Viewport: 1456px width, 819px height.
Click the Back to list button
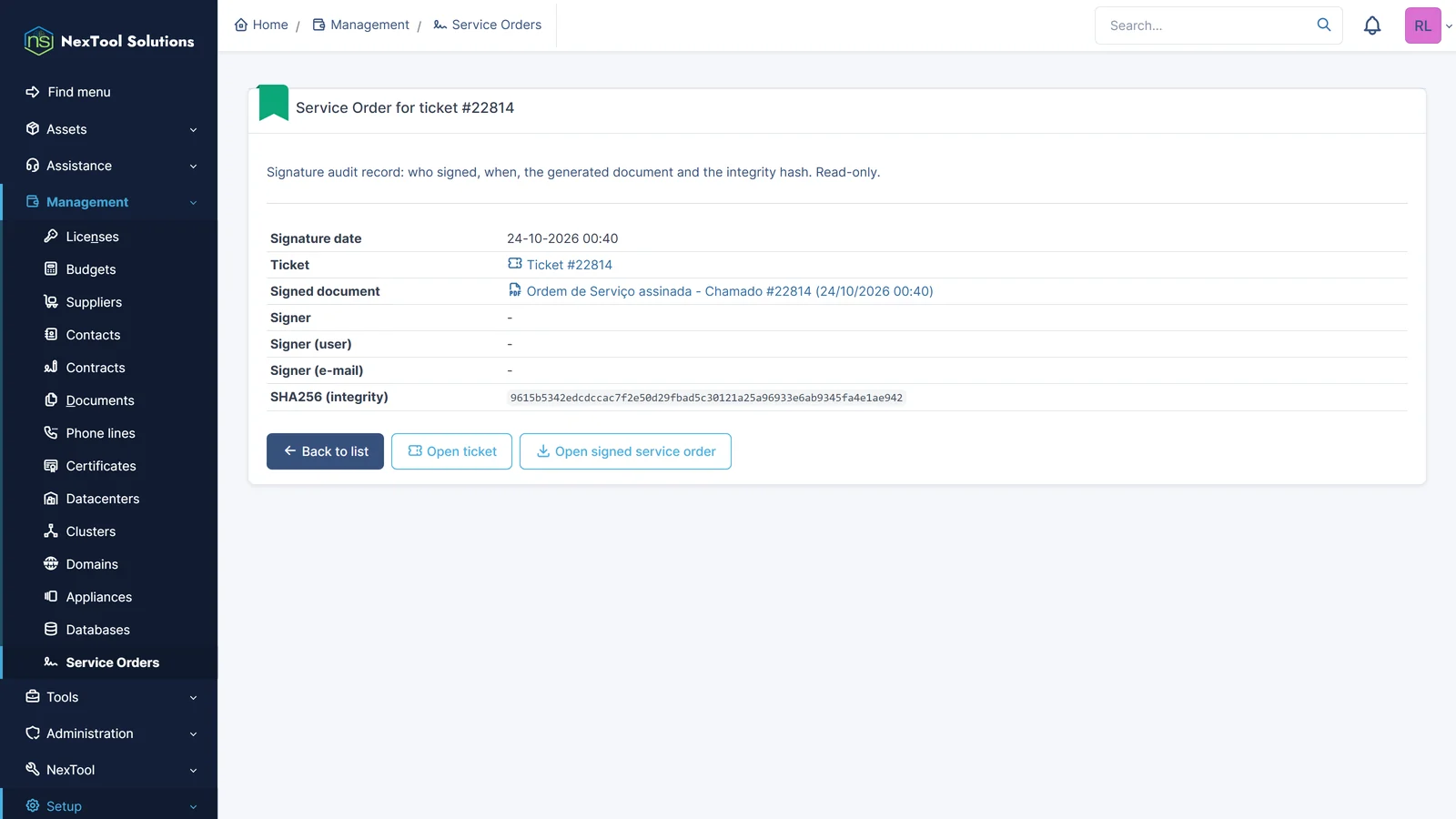click(325, 451)
